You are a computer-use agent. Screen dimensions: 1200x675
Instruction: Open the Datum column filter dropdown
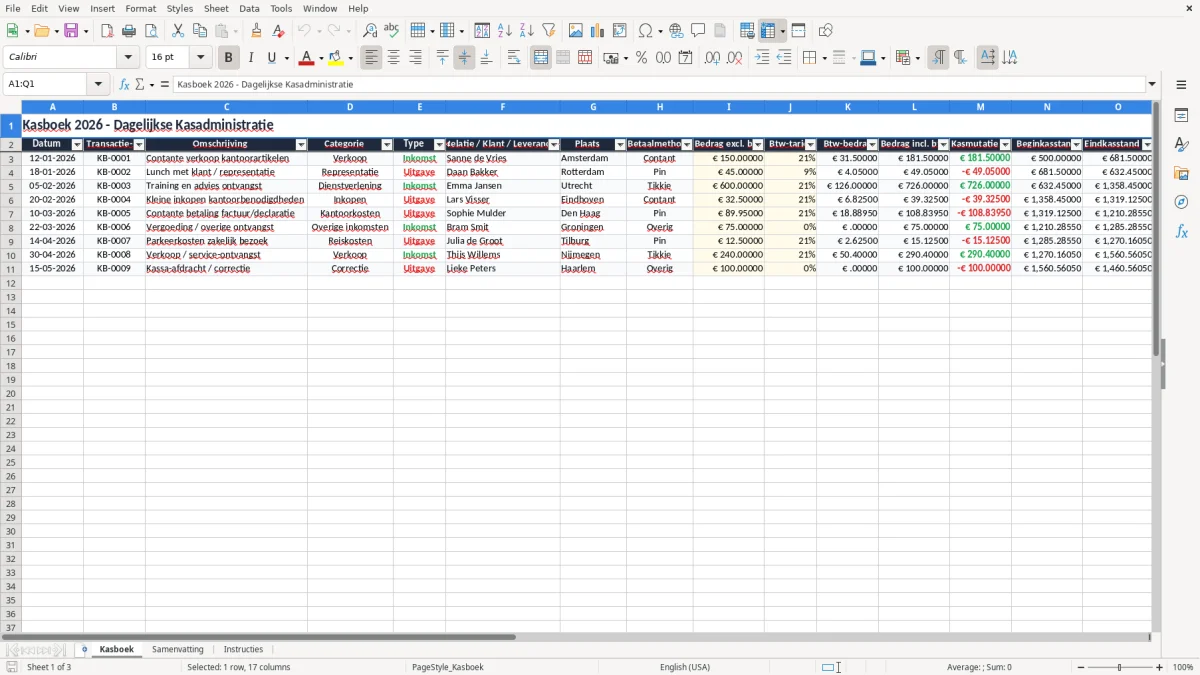(x=77, y=145)
